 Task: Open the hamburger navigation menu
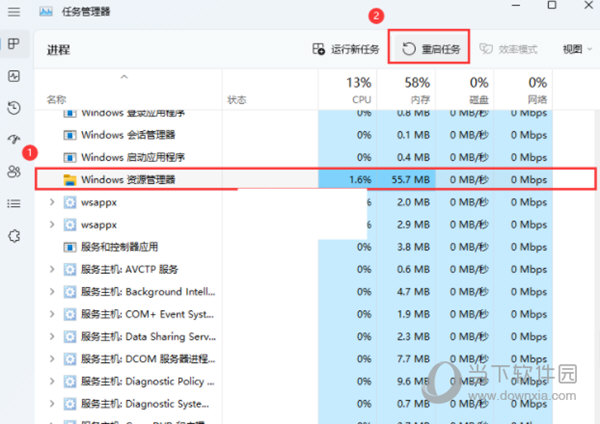14,12
